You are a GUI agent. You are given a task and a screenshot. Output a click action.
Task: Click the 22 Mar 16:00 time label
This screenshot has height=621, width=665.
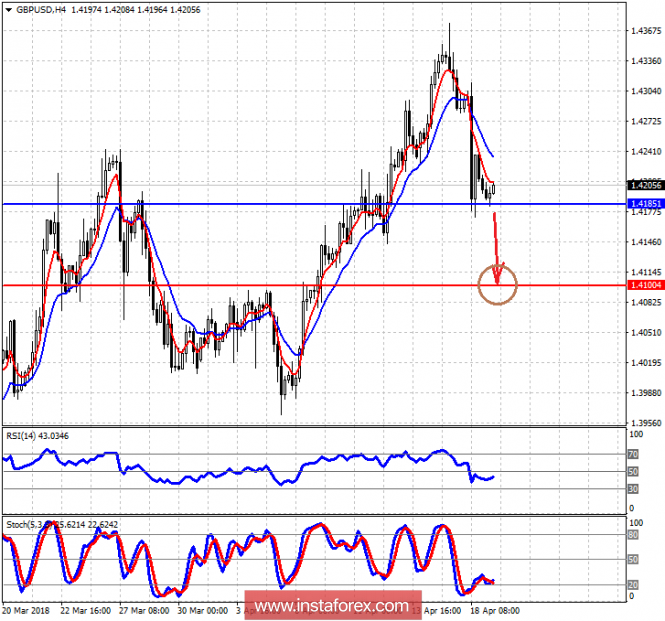[85, 609]
